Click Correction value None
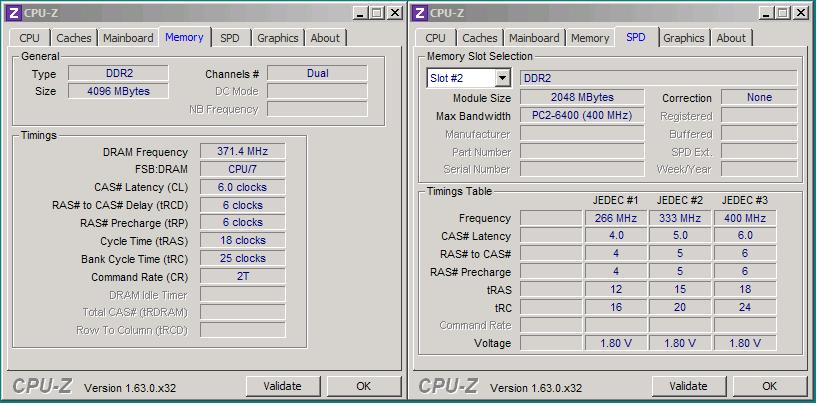818x405 pixels. point(759,97)
